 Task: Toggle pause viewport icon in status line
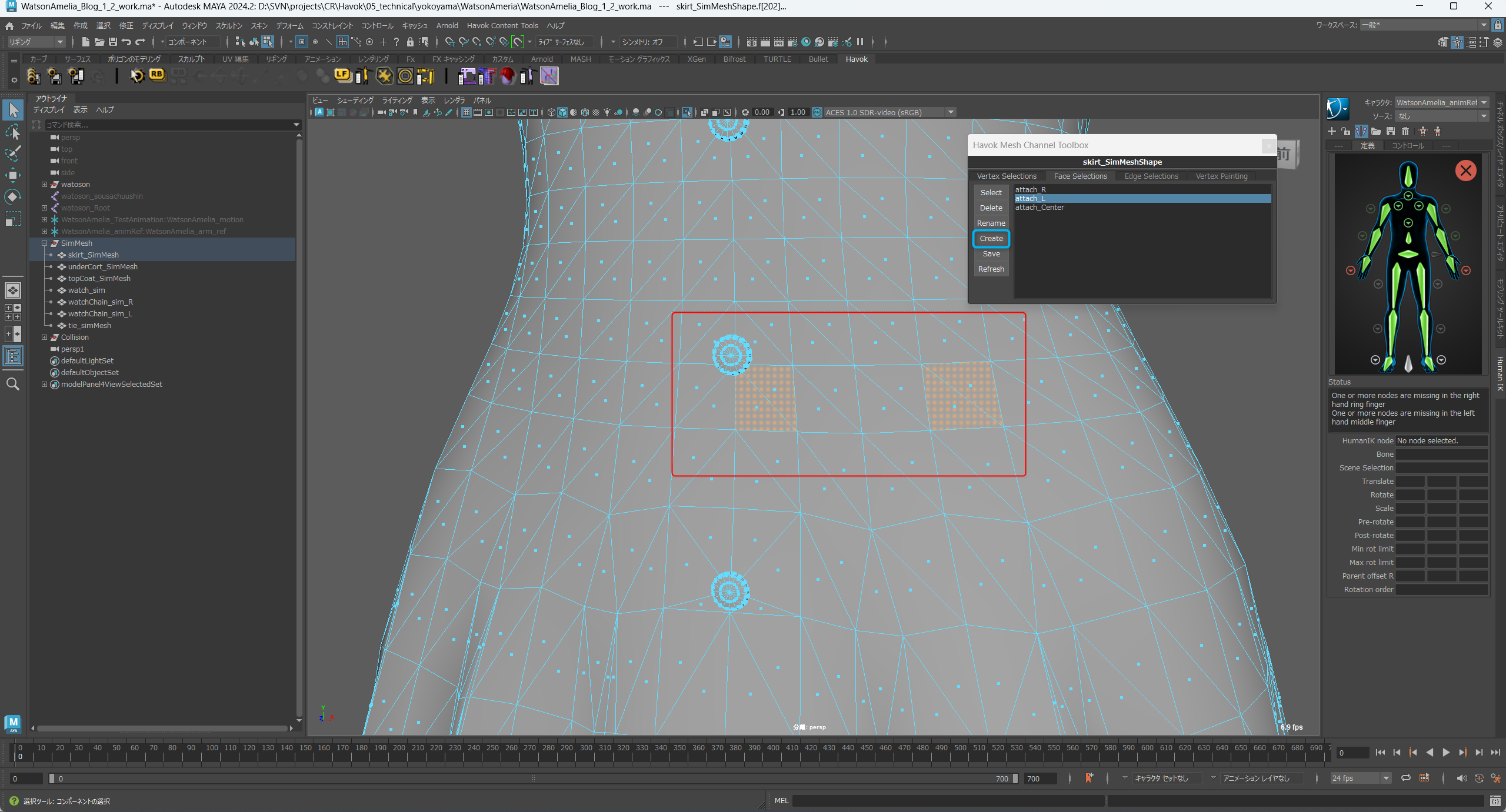(860, 42)
